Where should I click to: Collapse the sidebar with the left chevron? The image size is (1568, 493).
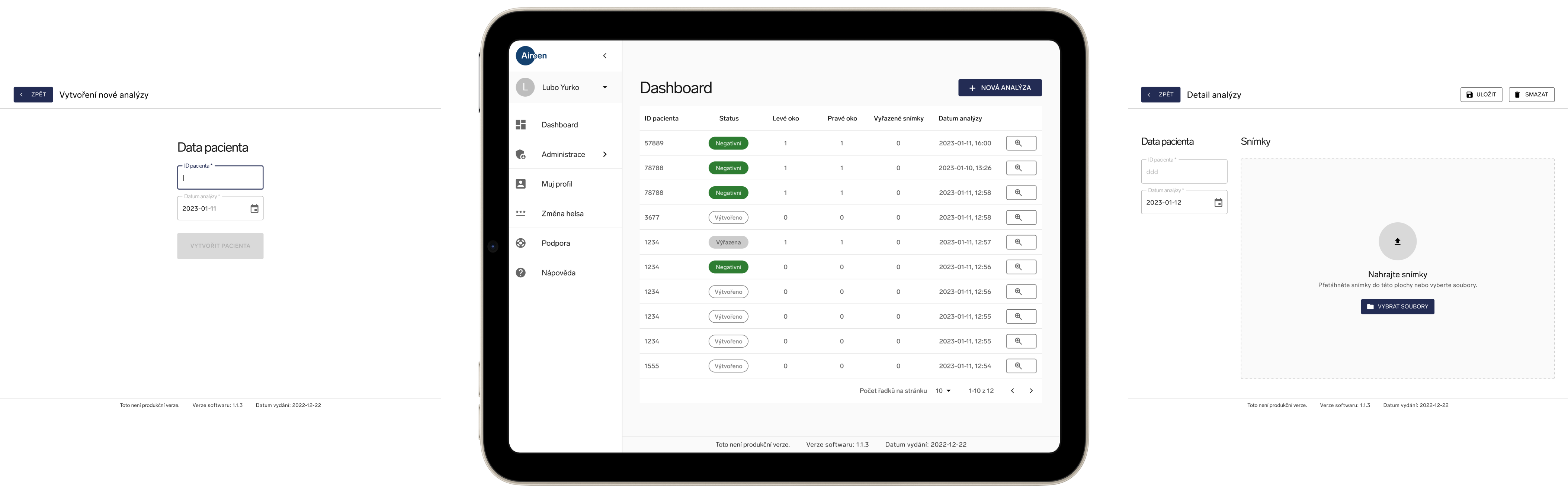(605, 56)
